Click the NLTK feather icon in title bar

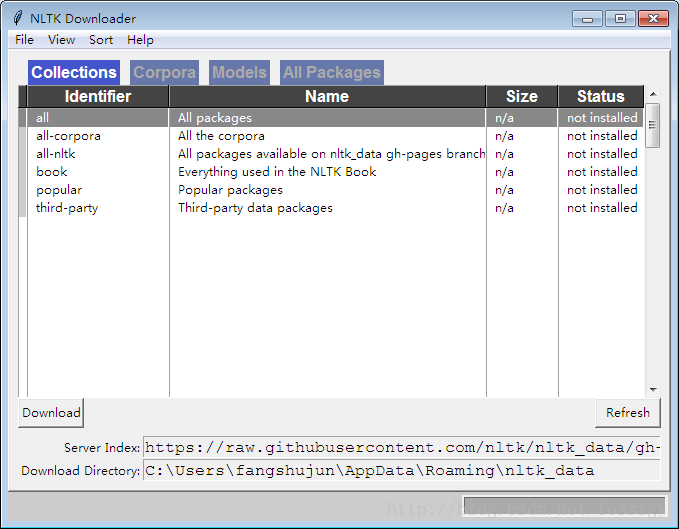tap(18, 18)
